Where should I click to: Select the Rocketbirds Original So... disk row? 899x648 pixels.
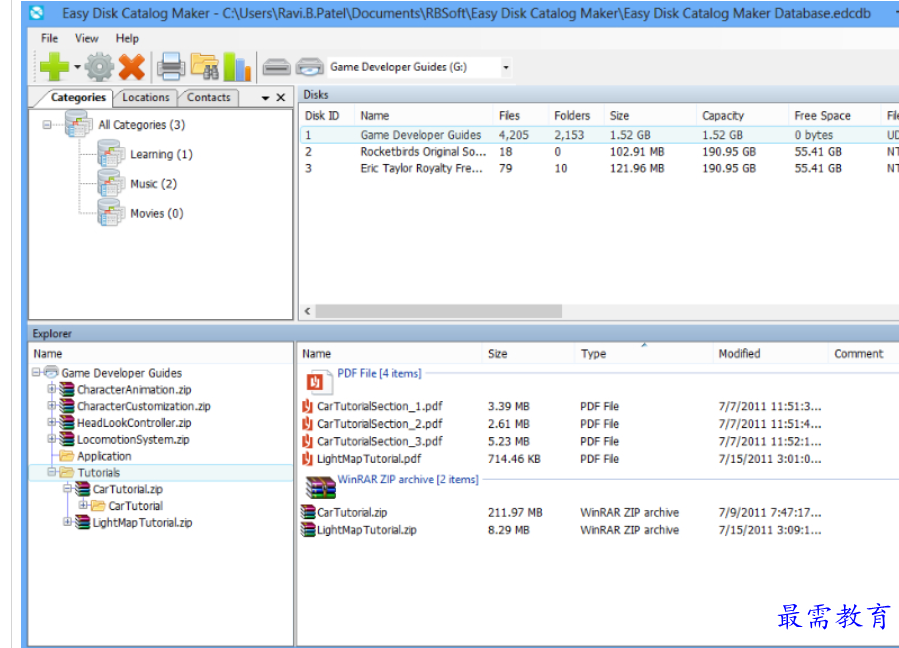(x=599, y=151)
